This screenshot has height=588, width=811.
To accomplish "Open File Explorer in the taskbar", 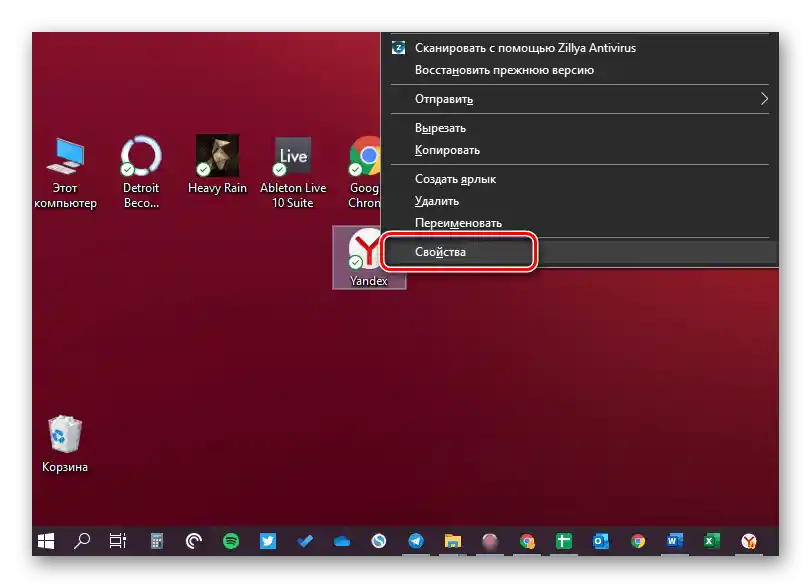I will click(x=452, y=541).
